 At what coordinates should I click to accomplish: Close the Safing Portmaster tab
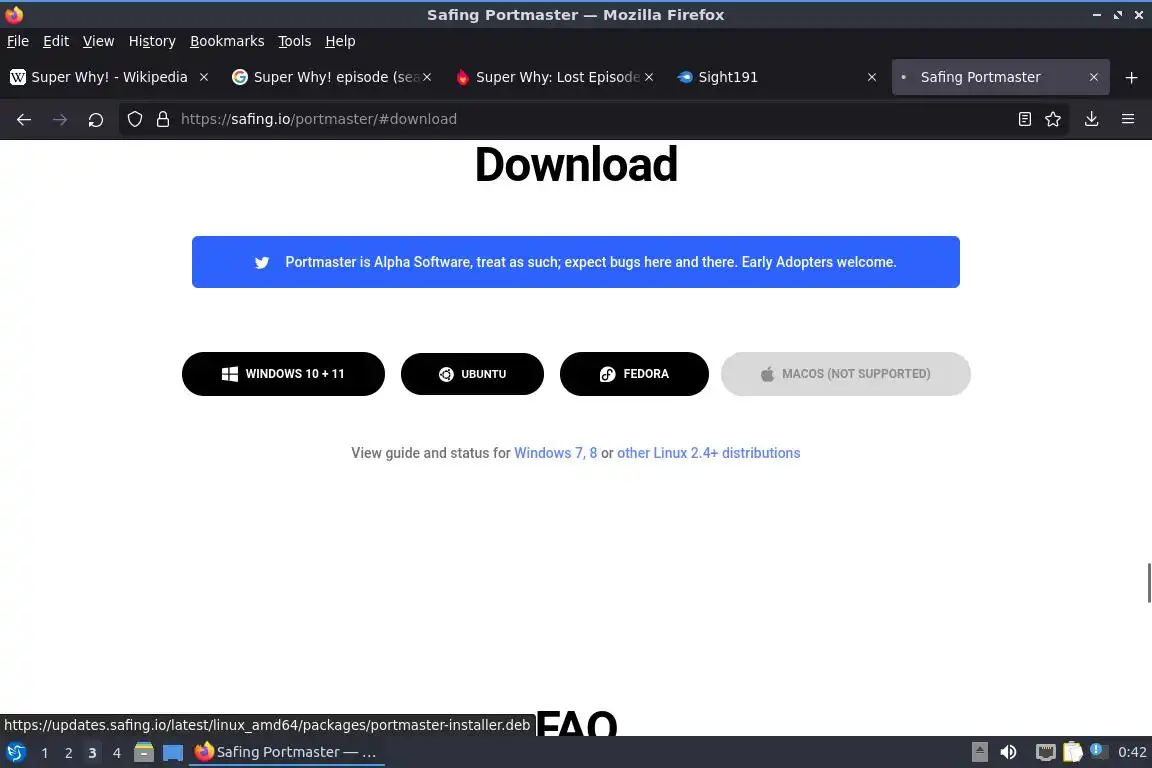click(1093, 77)
